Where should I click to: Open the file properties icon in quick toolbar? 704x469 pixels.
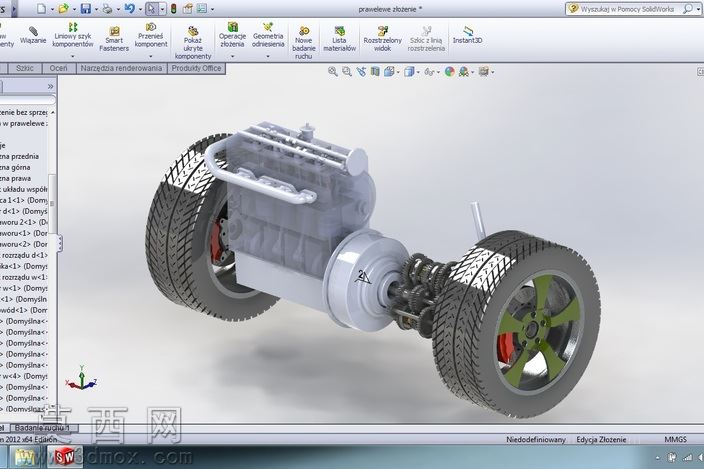point(188,9)
